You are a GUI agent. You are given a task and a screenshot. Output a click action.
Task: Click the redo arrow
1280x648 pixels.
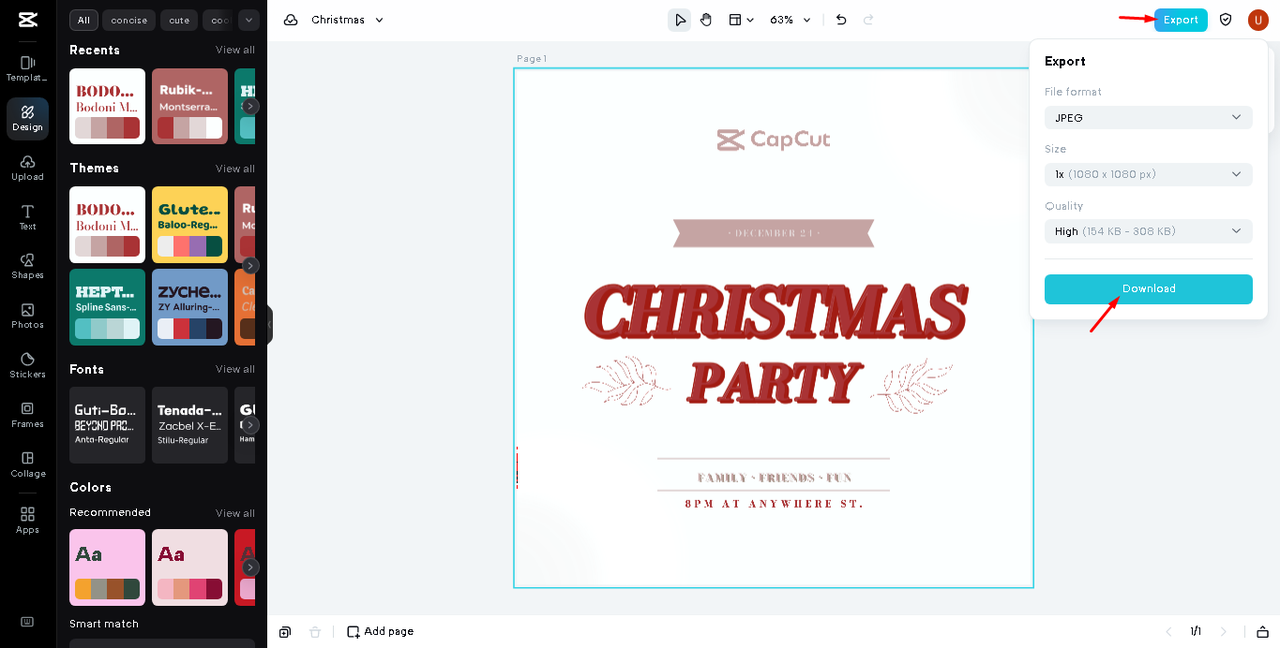(x=868, y=20)
